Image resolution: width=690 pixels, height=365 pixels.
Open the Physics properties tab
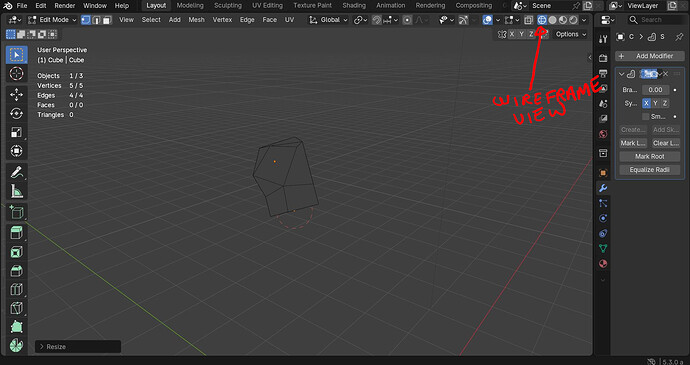[603, 218]
